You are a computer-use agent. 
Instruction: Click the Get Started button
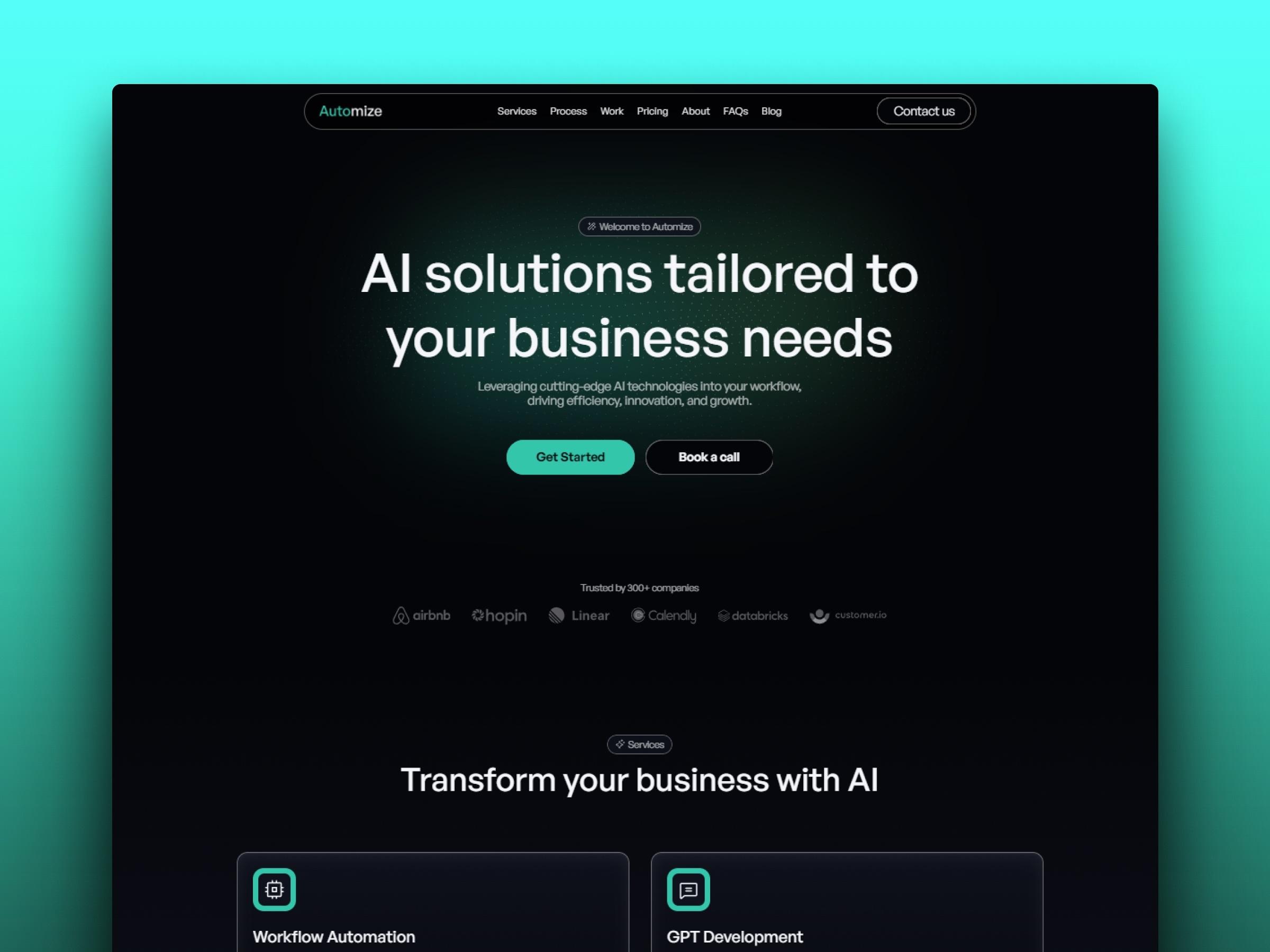(570, 456)
